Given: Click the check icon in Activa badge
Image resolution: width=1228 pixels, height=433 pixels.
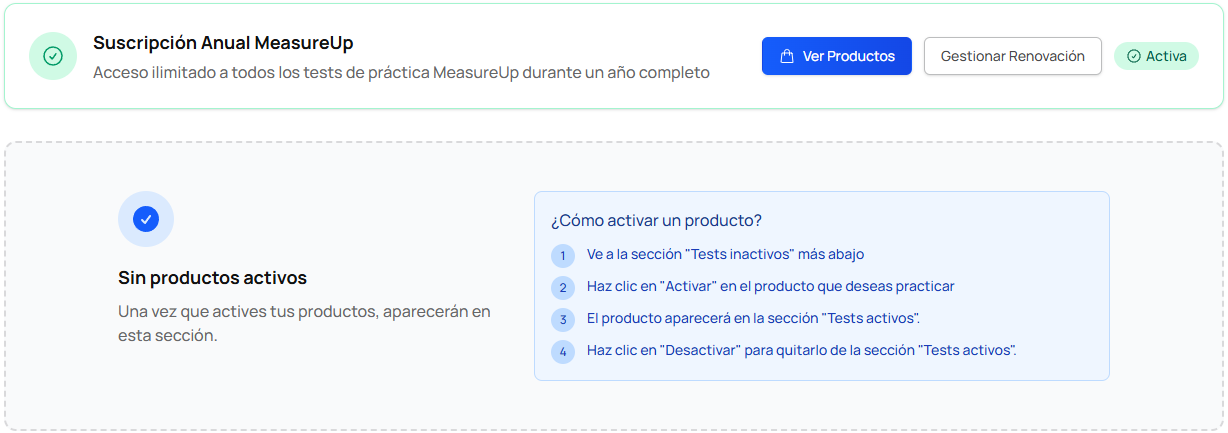Looking at the screenshot, I should (1133, 56).
